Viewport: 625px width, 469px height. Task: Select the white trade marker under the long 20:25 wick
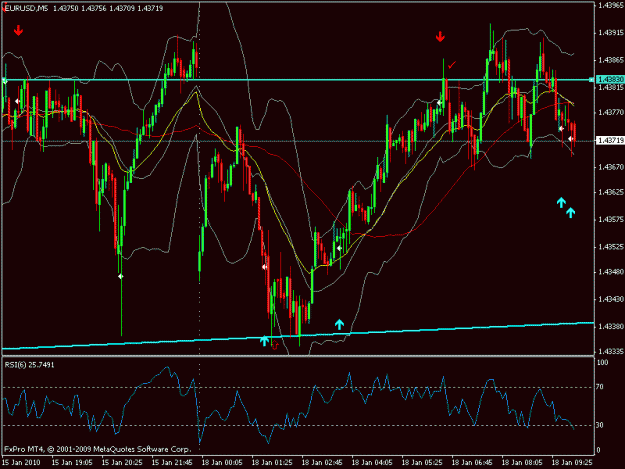[121, 276]
